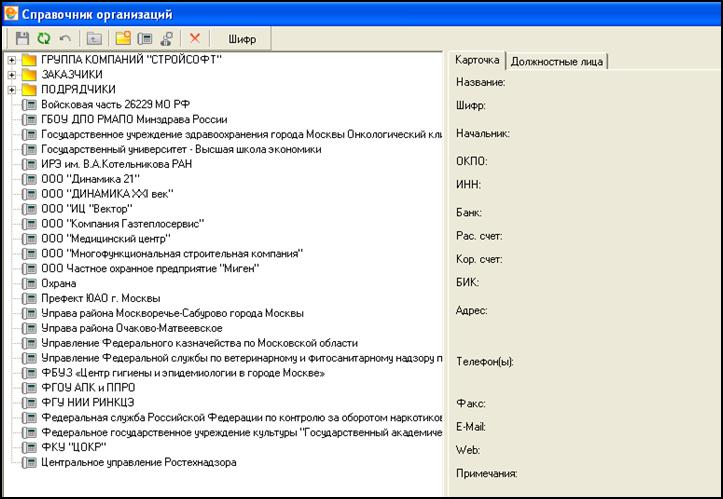Select the ЗАКАЗЧИКИ folder label
Screen dimensions: 723x499
72,74
